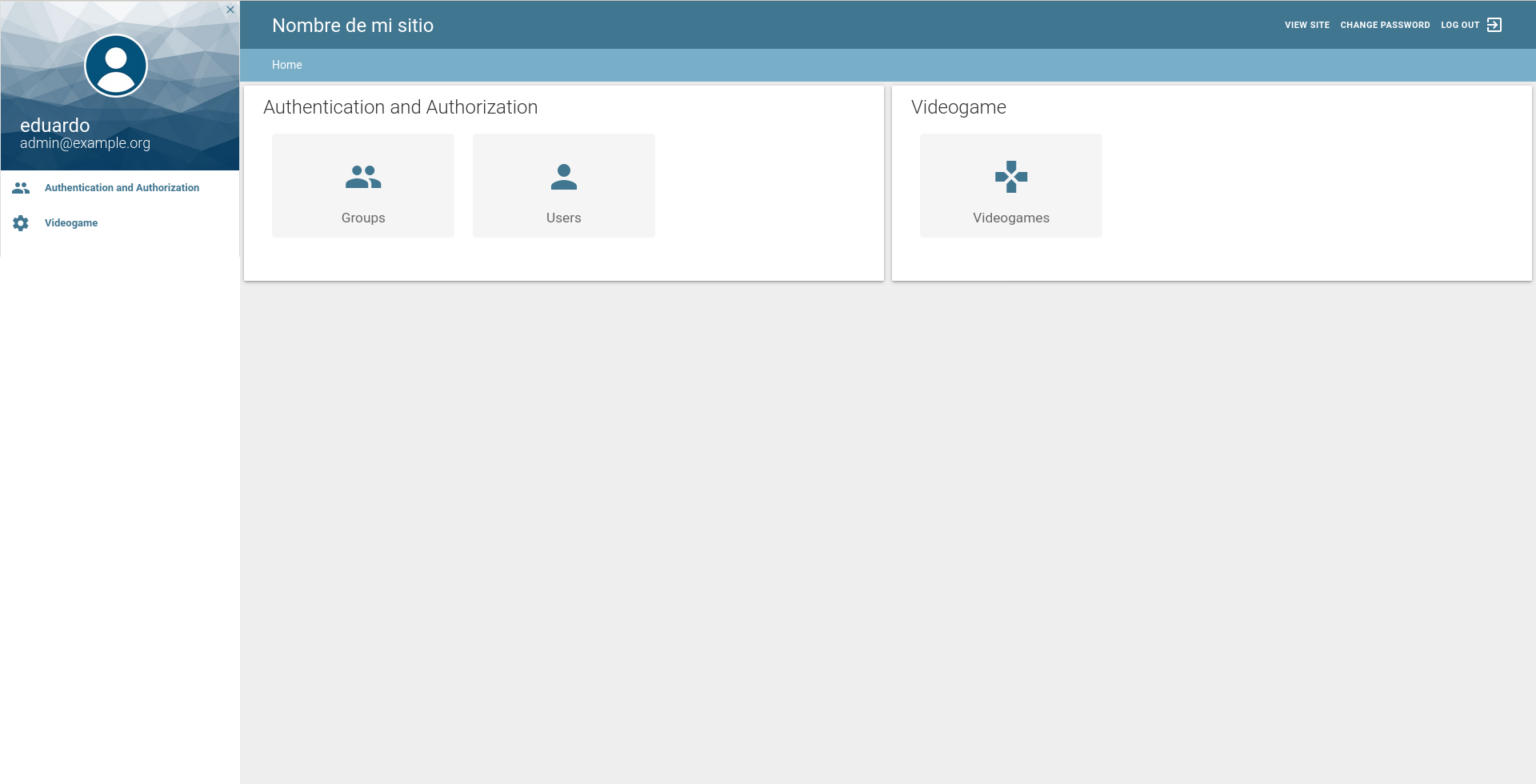This screenshot has width=1536, height=784.
Task: Click the eduardo profile avatar
Action: [116, 66]
